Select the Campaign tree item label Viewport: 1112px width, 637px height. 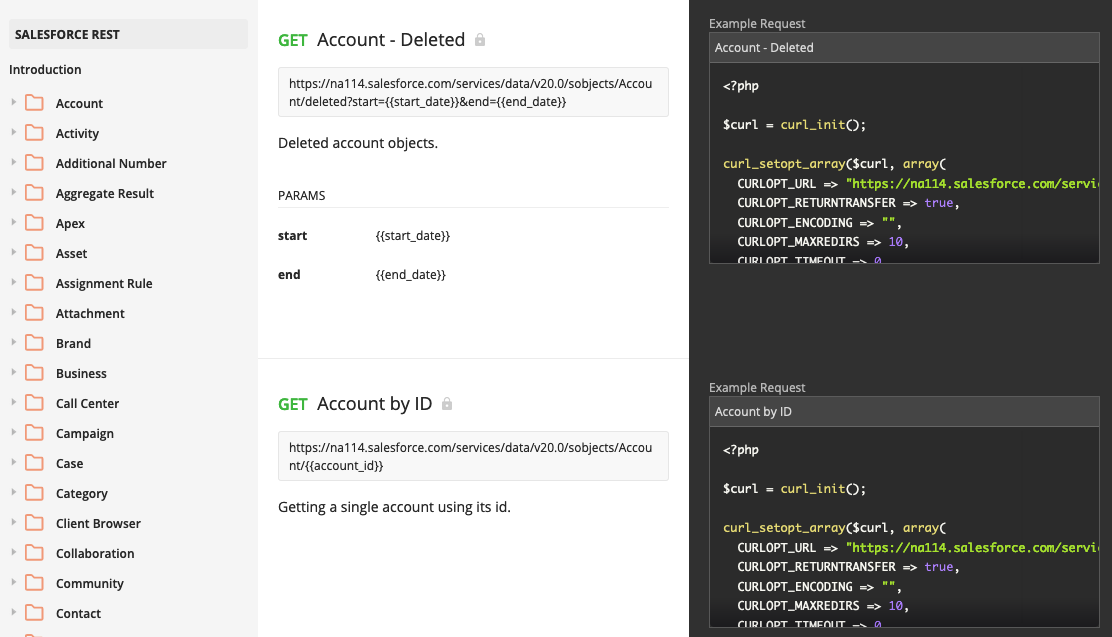85,433
